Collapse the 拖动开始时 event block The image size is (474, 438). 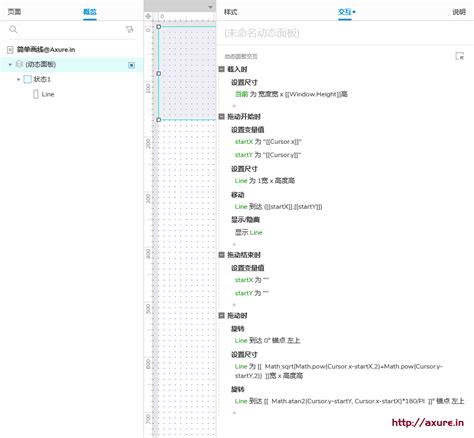[x=221, y=116]
